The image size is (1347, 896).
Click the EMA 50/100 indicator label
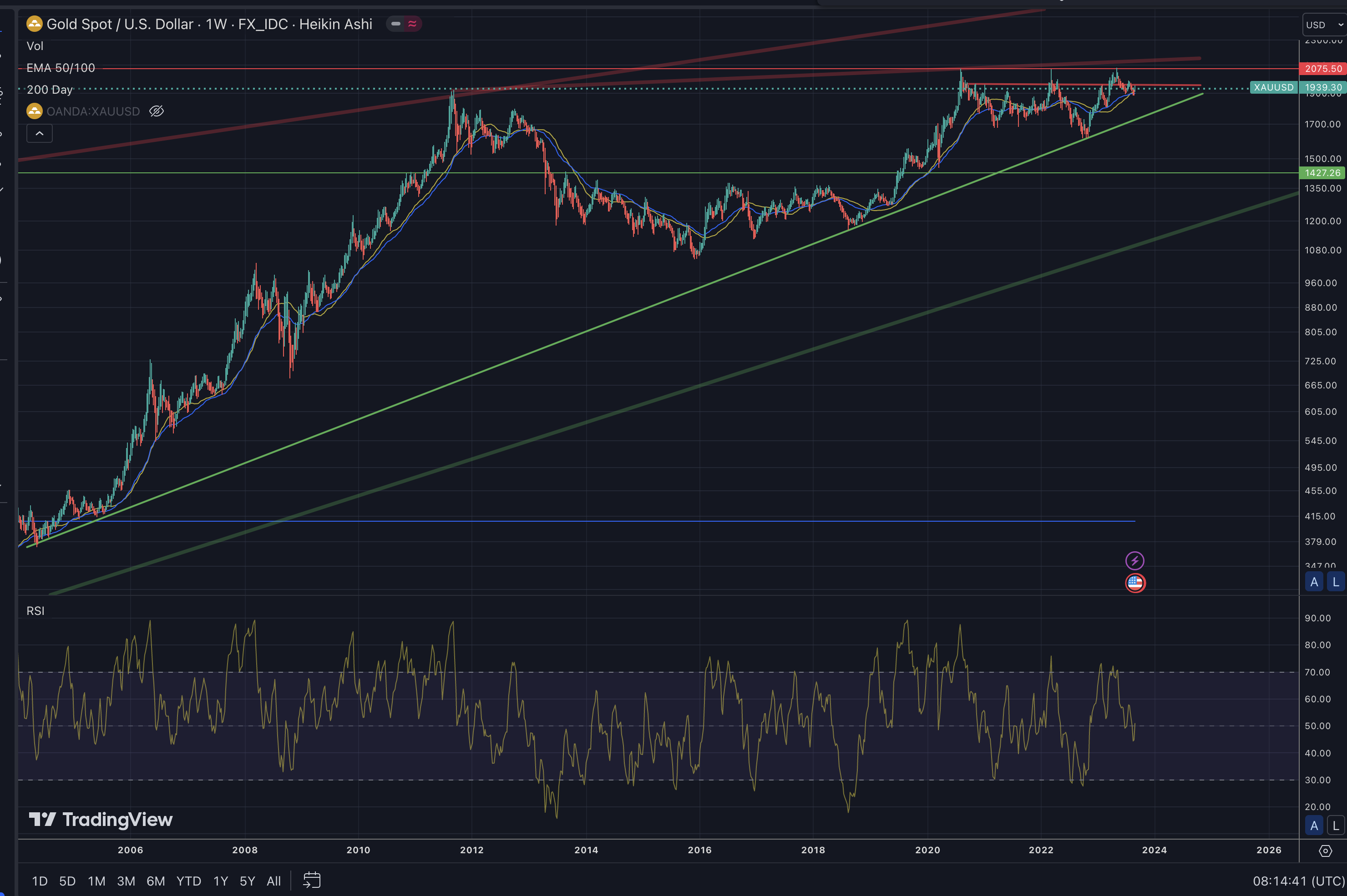tap(61, 68)
